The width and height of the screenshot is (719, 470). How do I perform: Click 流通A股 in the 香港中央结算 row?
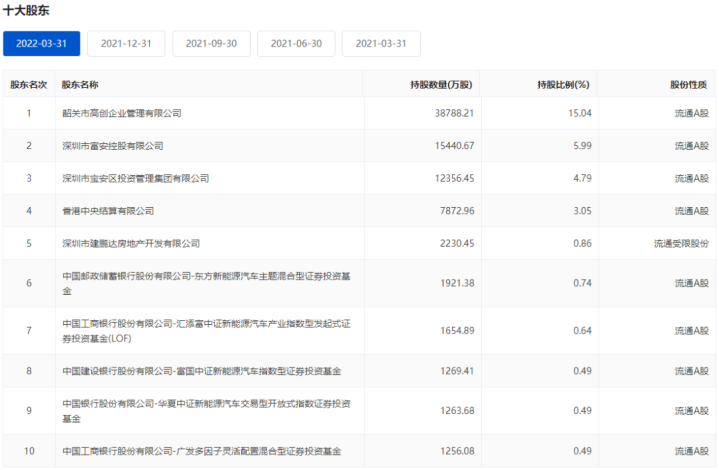[691, 211]
